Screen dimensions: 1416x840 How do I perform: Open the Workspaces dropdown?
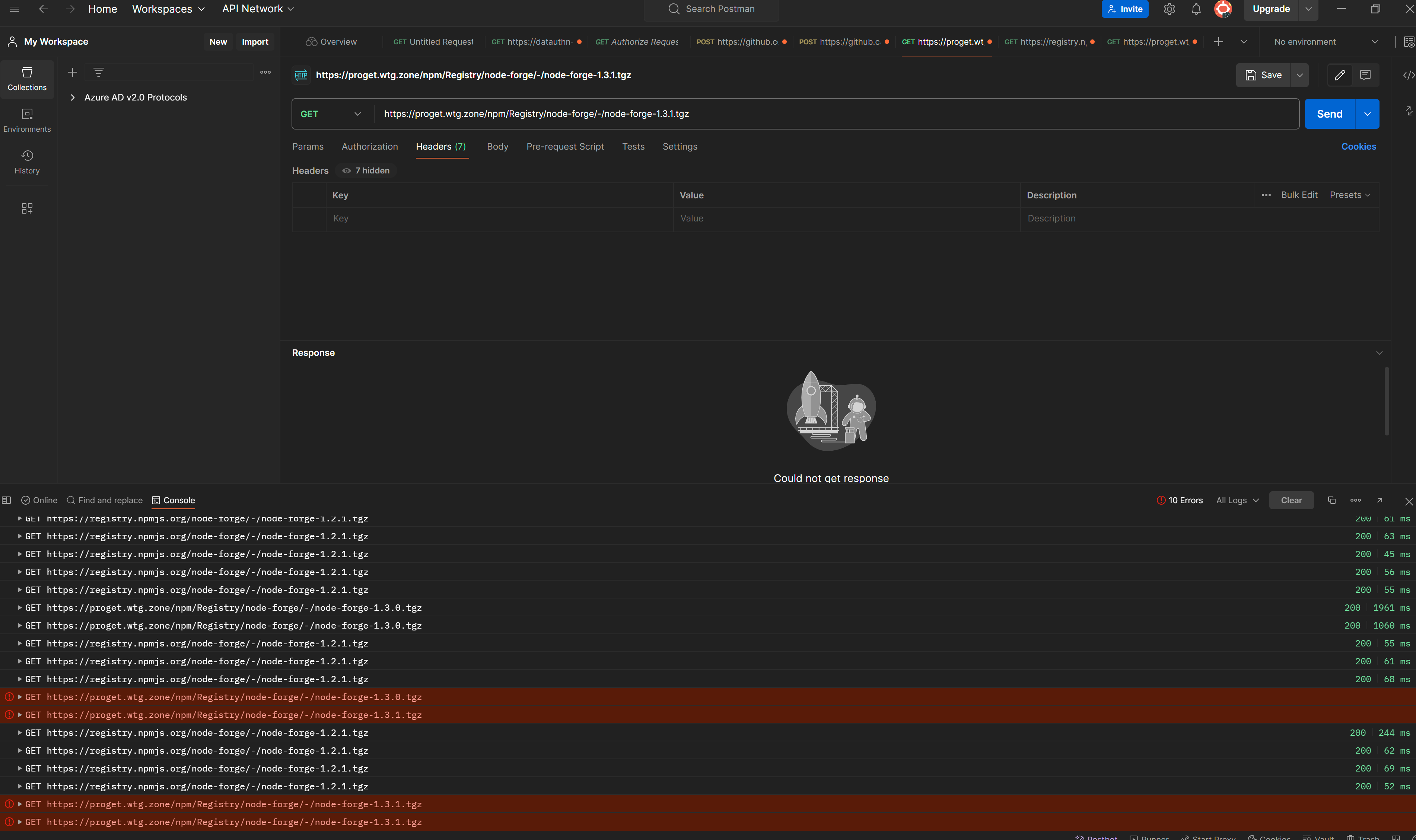pyautogui.click(x=168, y=9)
